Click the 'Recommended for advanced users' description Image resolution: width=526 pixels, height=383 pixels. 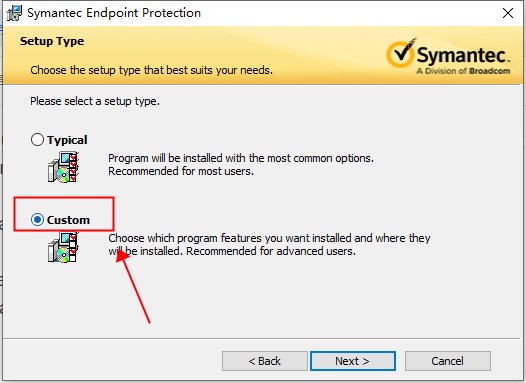271,251
